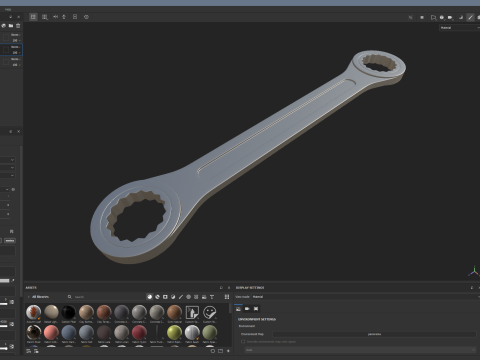Open the blend mode dropdown of bottom layer
The width and height of the screenshot is (480, 360).
pyautogui.click(x=16, y=59)
